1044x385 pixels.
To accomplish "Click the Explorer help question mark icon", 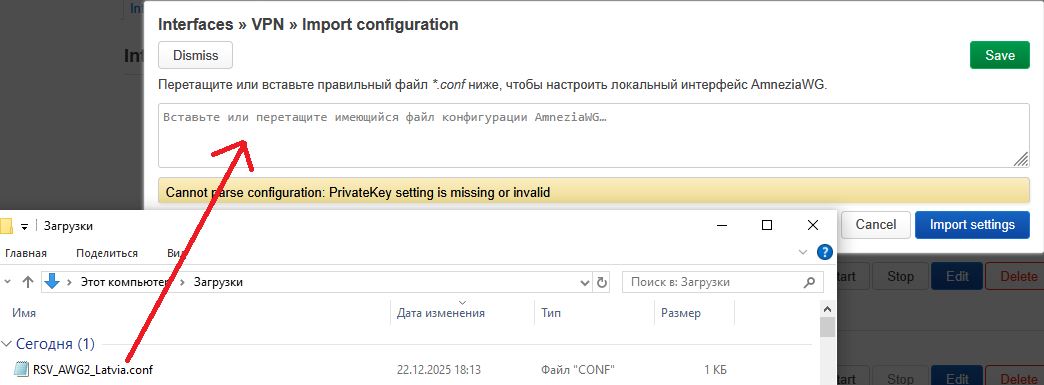I will (824, 252).
